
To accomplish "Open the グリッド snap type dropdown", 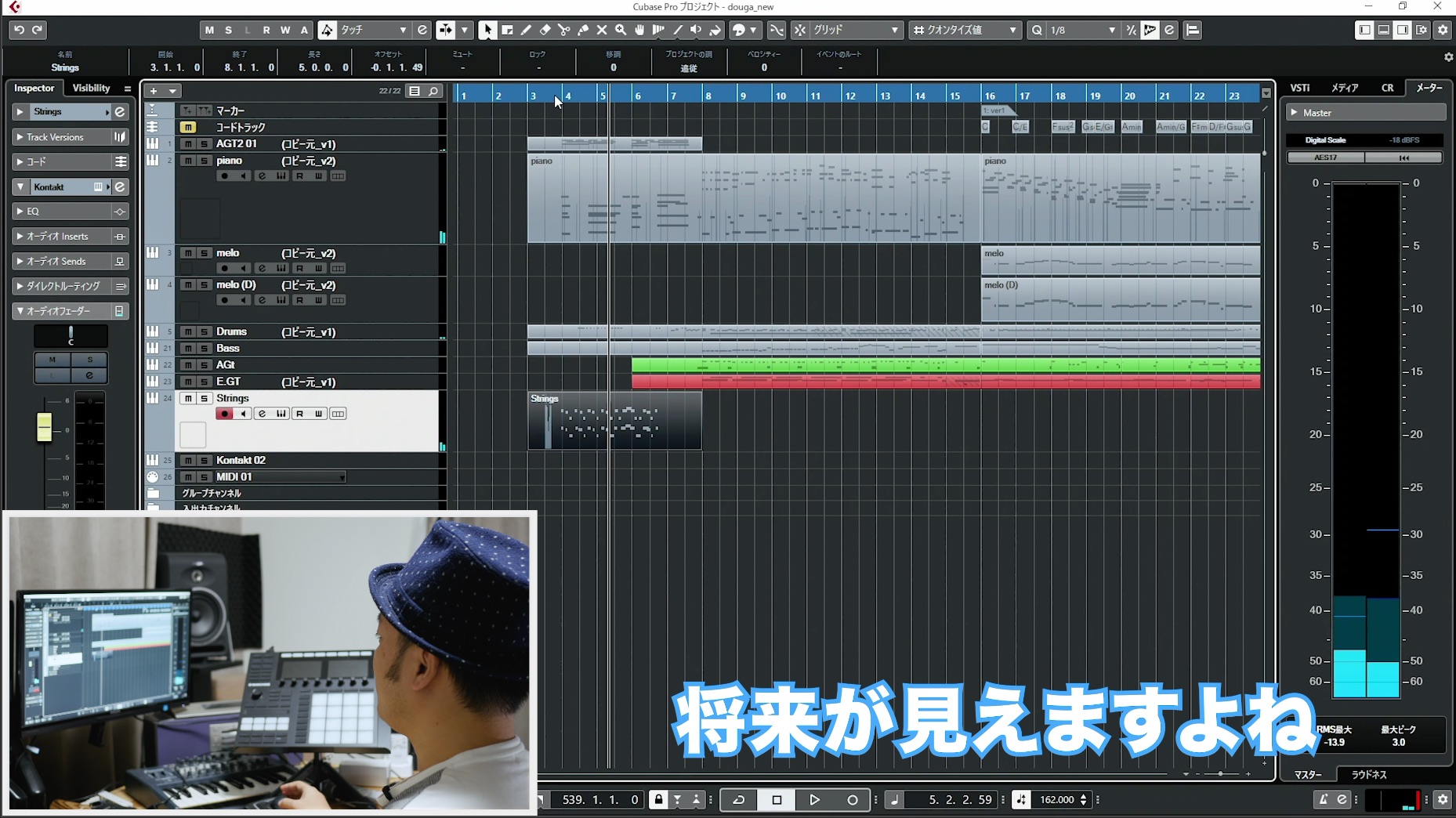I will click(855, 30).
